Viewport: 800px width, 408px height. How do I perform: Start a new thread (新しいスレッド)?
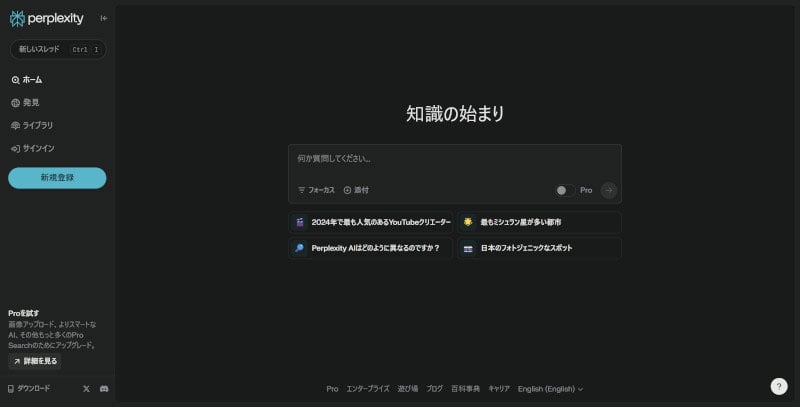(58, 49)
